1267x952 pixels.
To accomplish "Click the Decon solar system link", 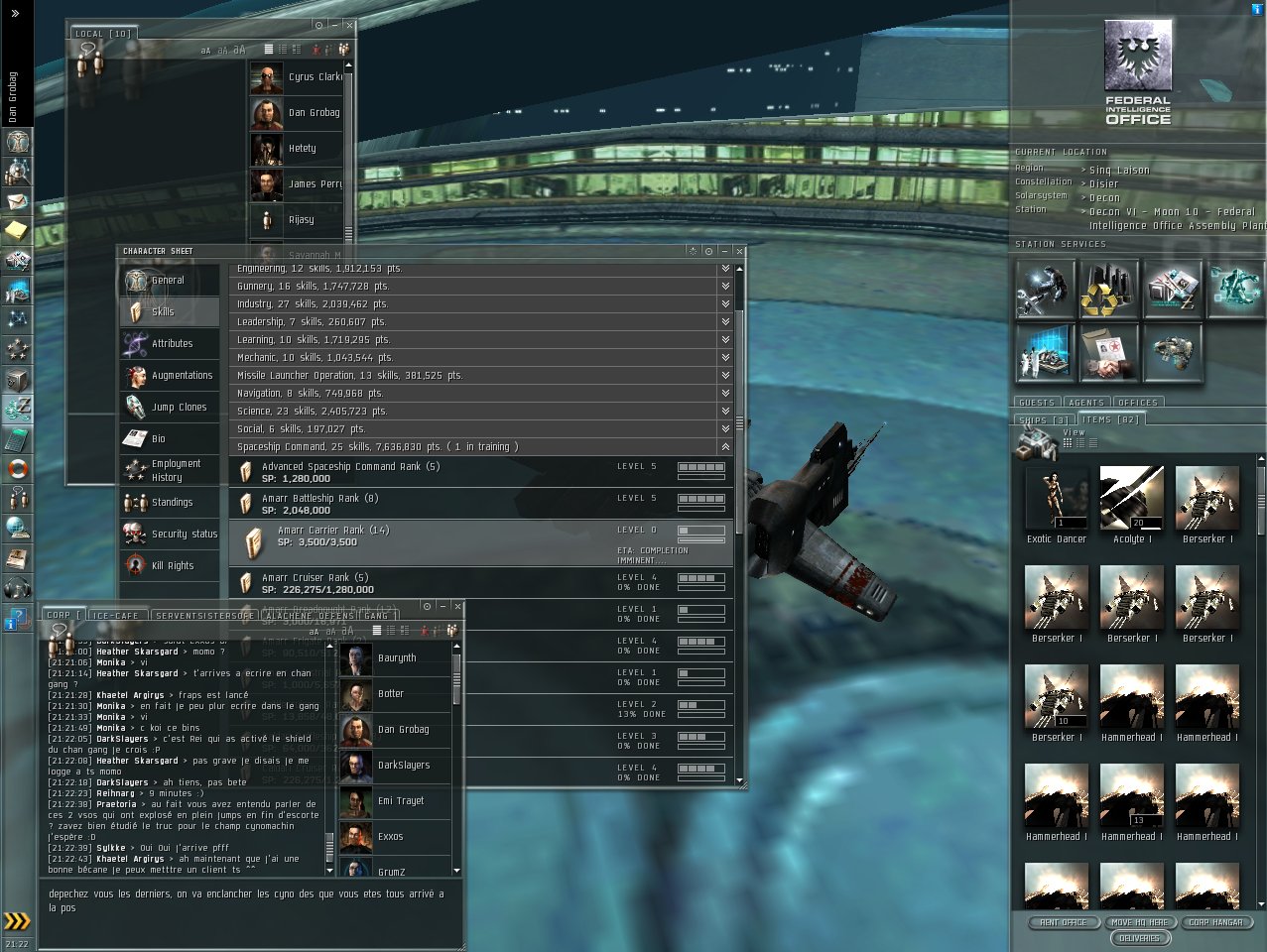I will pyautogui.click(x=1104, y=198).
